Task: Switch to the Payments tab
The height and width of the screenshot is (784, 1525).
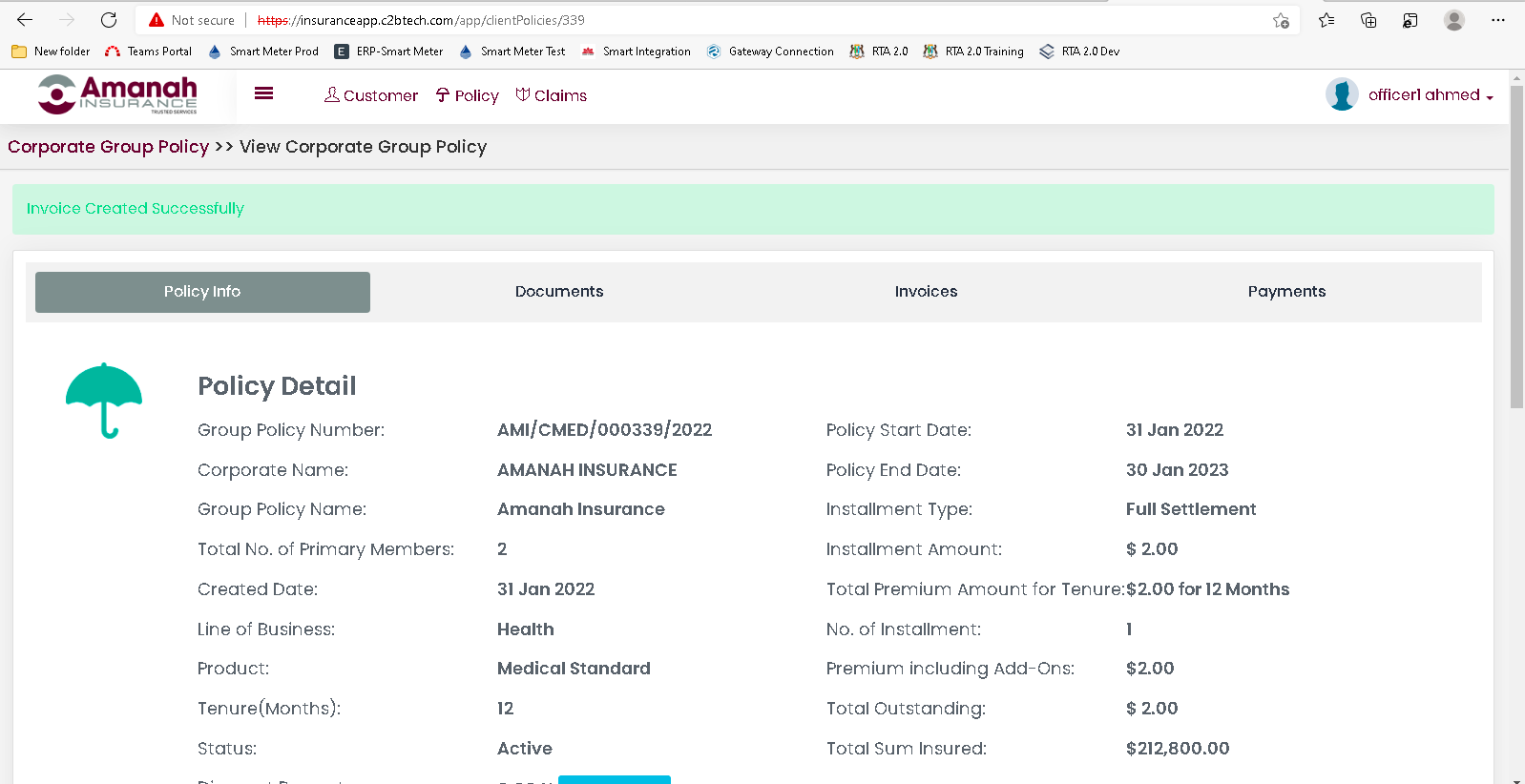Action: click(x=1286, y=292)
